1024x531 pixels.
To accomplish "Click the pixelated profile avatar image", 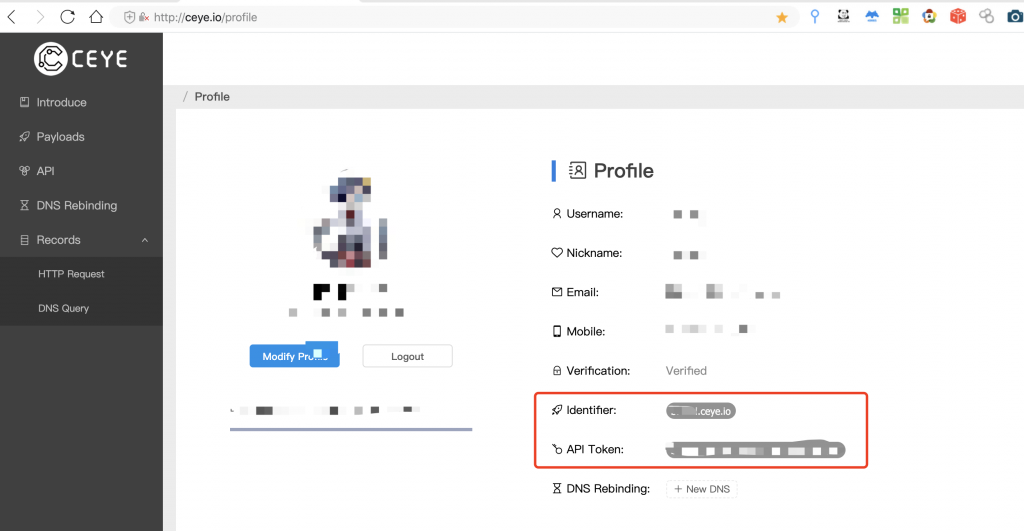I will pos(350,220).
